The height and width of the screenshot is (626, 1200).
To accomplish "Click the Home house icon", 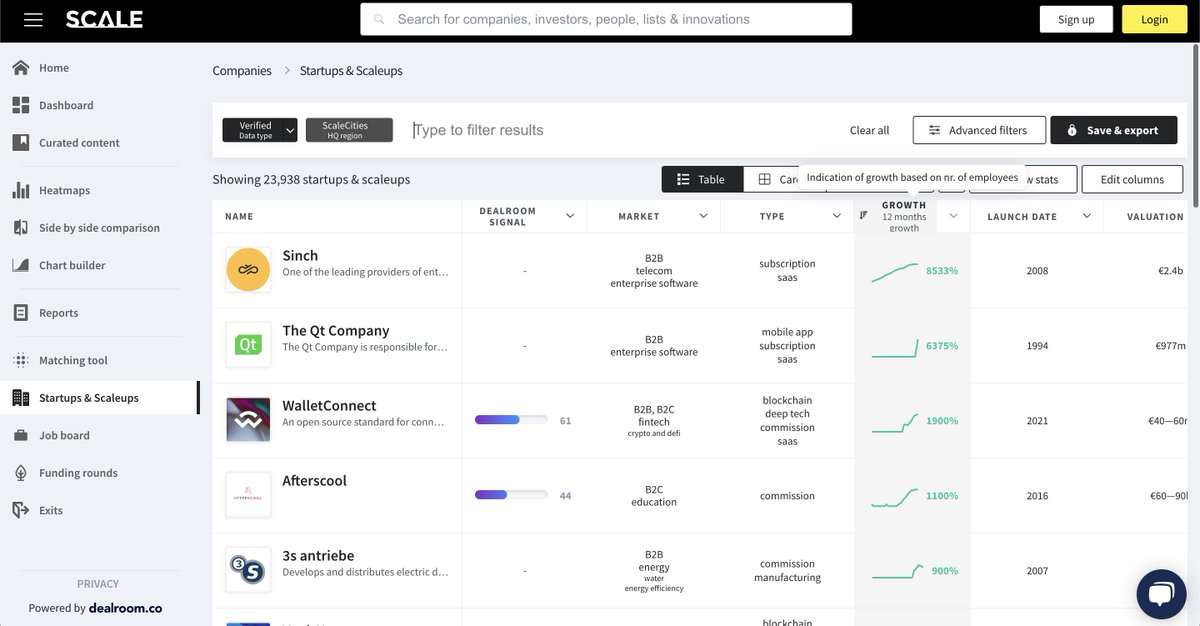I will coord(20,68).
